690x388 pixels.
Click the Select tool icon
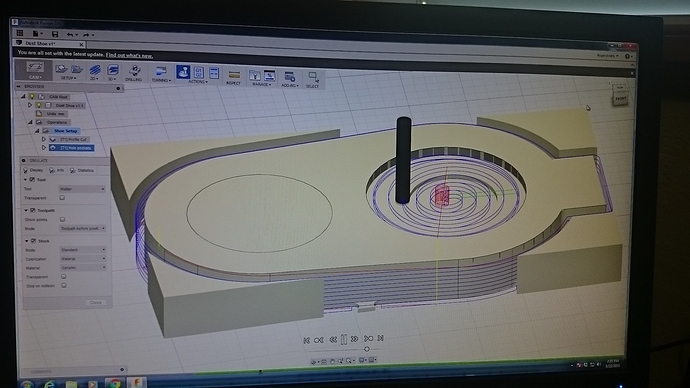[313, 77]
